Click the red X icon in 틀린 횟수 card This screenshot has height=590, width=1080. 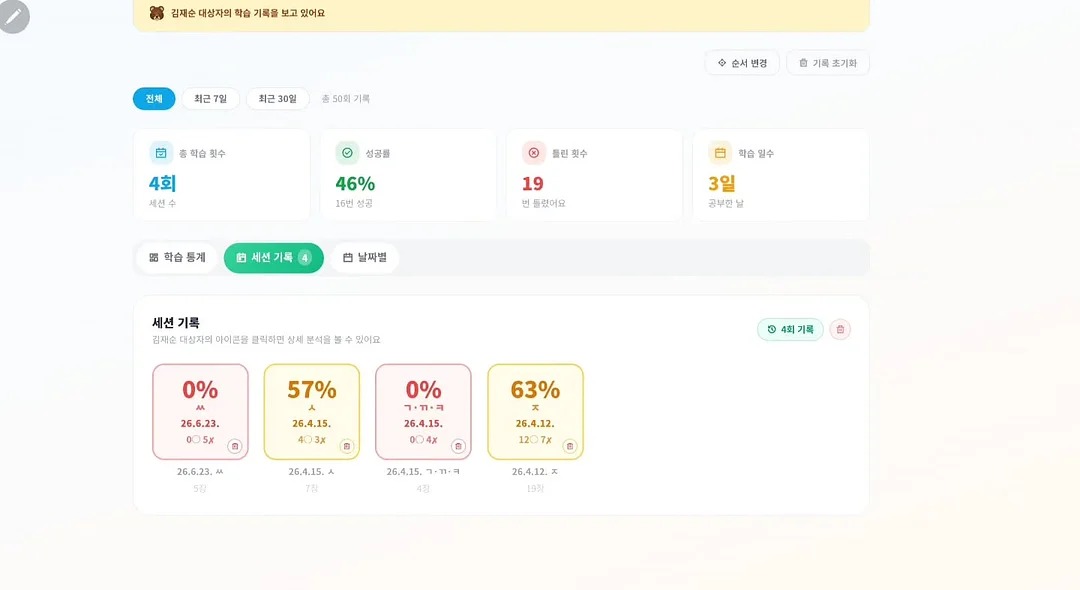click(x=534, y=153)
